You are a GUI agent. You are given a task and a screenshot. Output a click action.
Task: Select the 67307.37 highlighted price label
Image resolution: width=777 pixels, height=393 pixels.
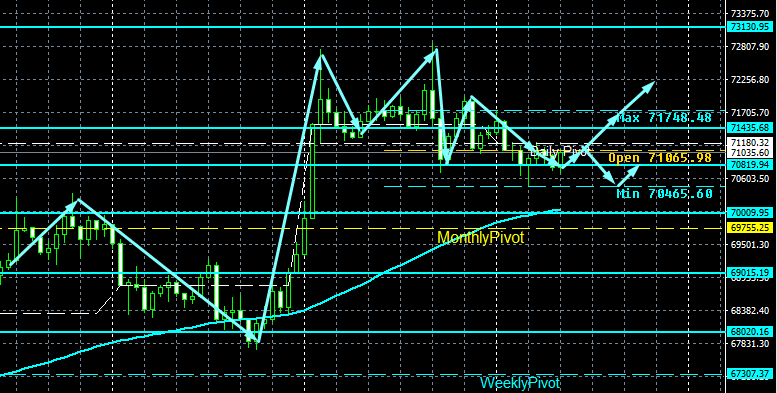(x=750, y=374)
